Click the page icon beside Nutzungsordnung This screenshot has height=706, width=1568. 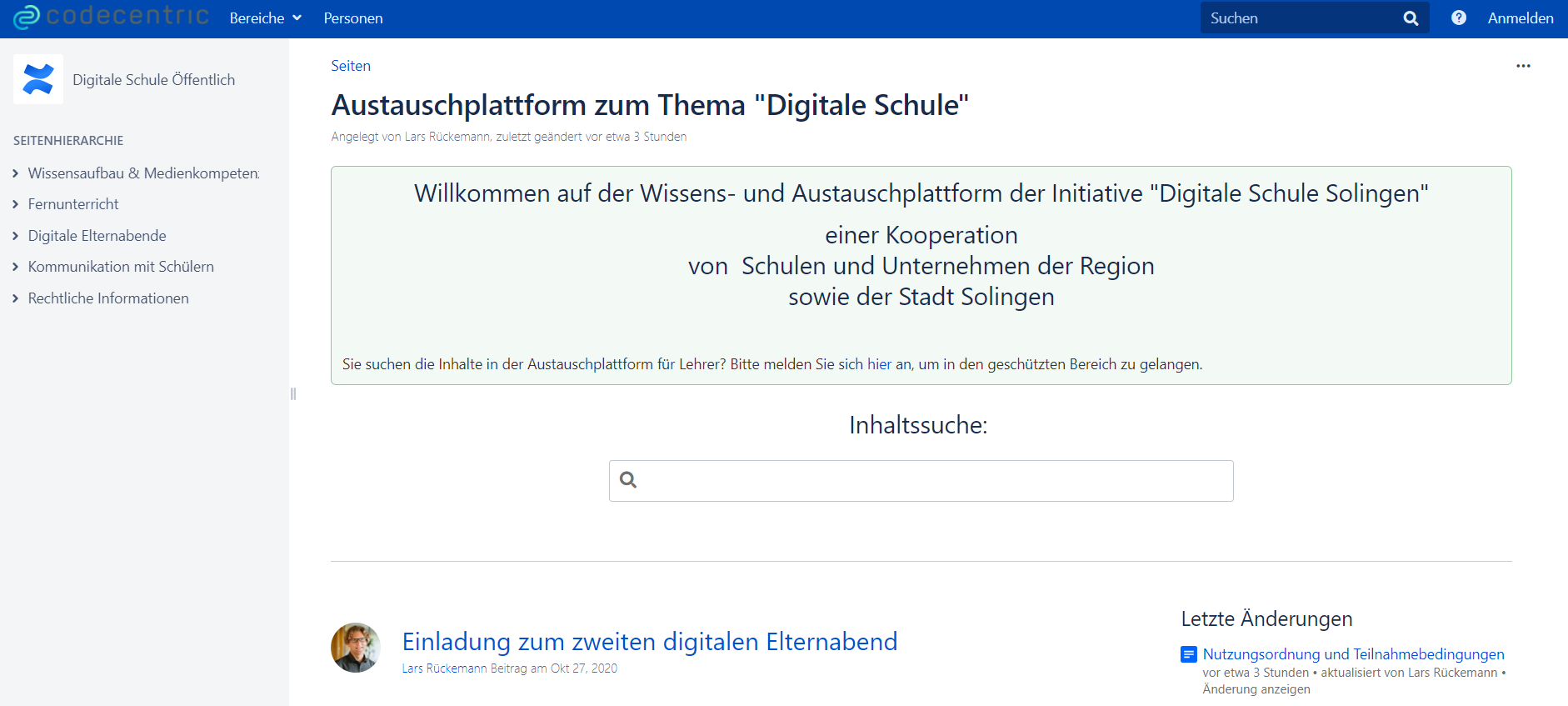click(x=1189, y=655)
